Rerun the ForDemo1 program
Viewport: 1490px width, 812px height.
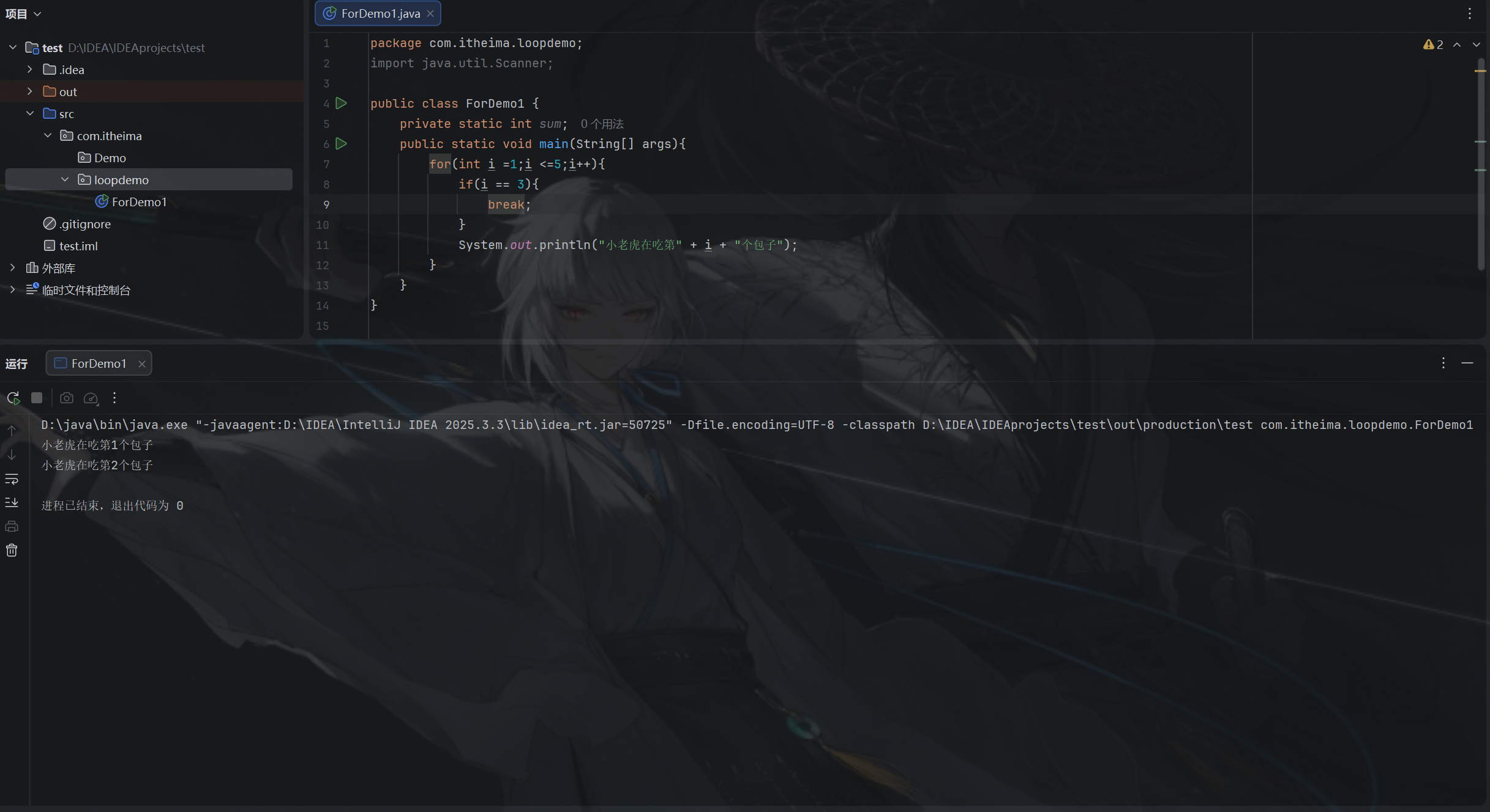[13, 398]
